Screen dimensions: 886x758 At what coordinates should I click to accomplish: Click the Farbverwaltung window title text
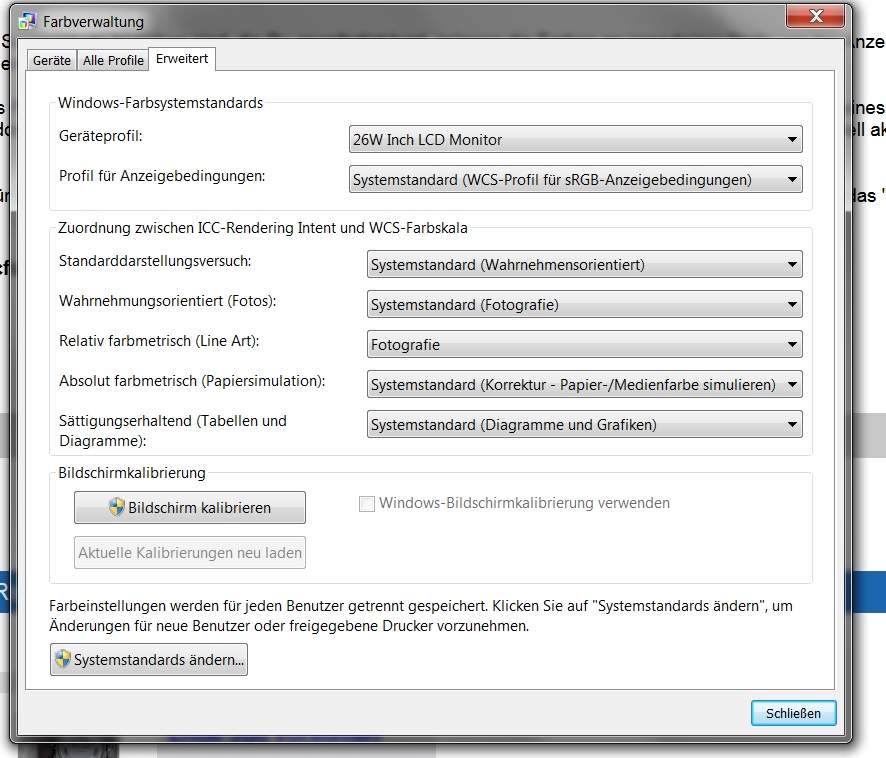point(93,21)
